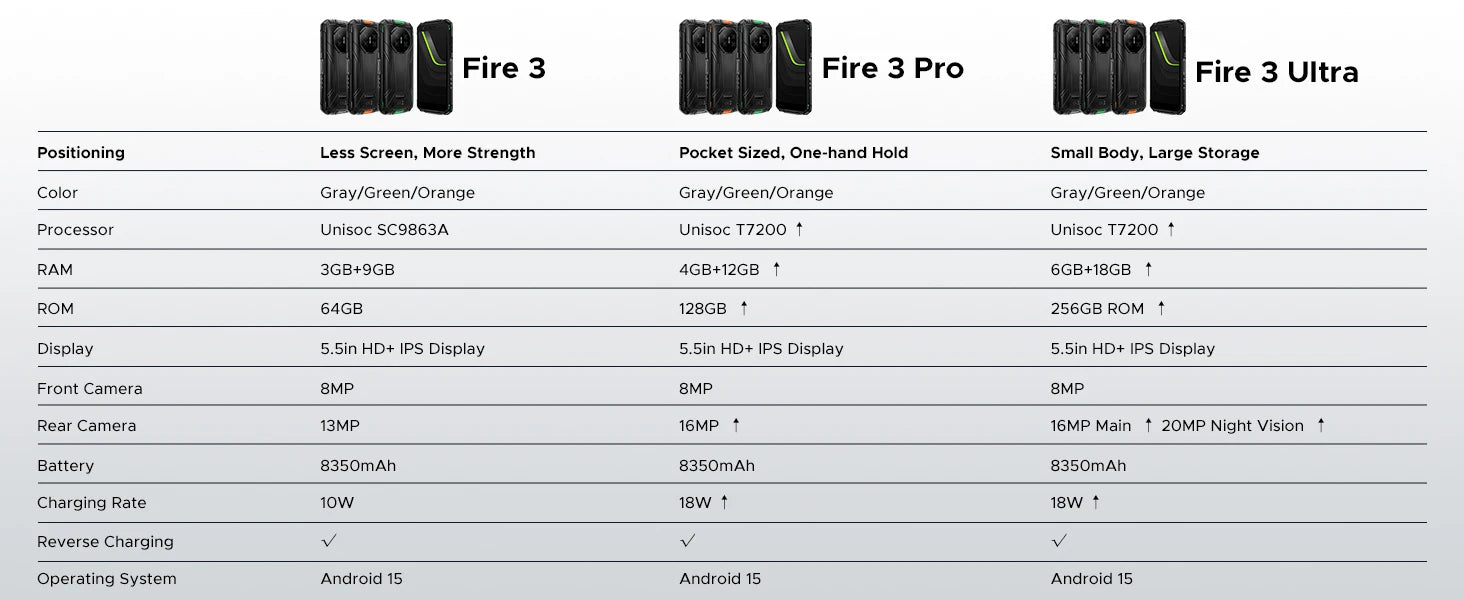
Task: Click the arrow after Fire 3 Ultra's 16MP Main
Action: tap(1149, 425)
